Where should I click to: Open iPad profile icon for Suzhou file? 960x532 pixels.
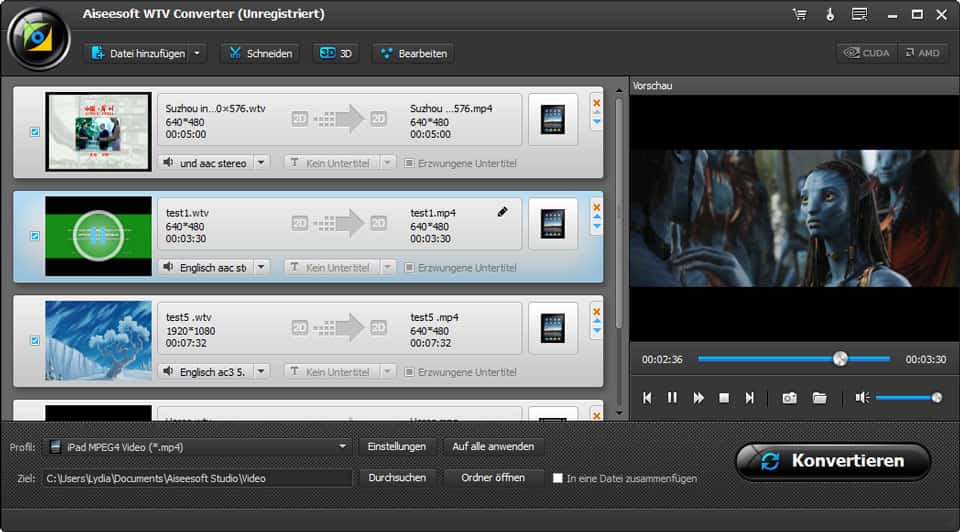click(552, 119)
